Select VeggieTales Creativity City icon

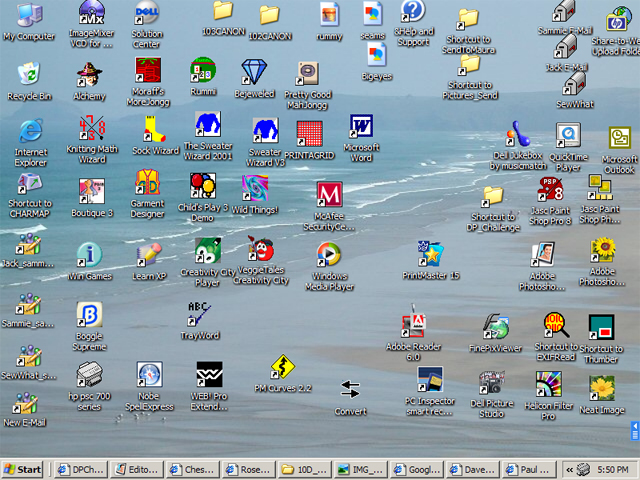pyautogui.click(x=260, y=248)
